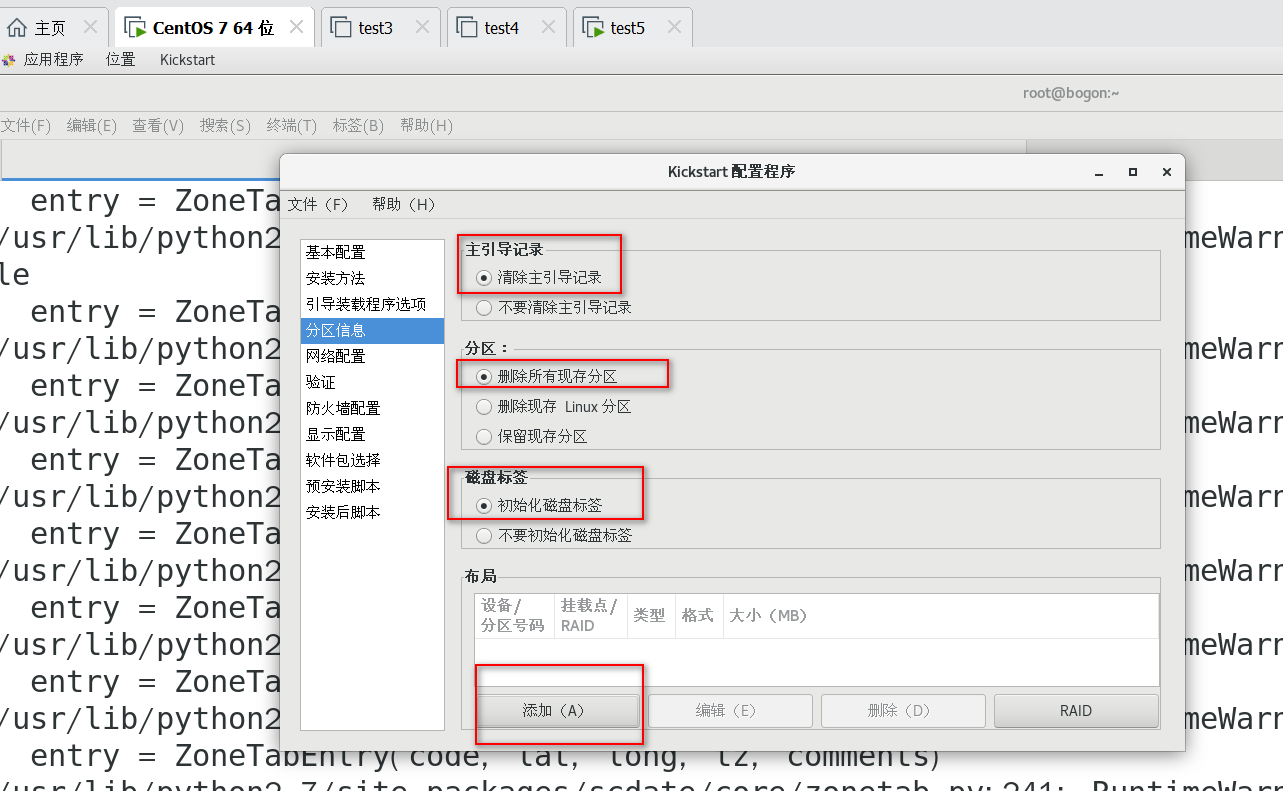1283x791 pixels.
Task: Click the test5 VM running icon
Action: [x=593, y=28]
